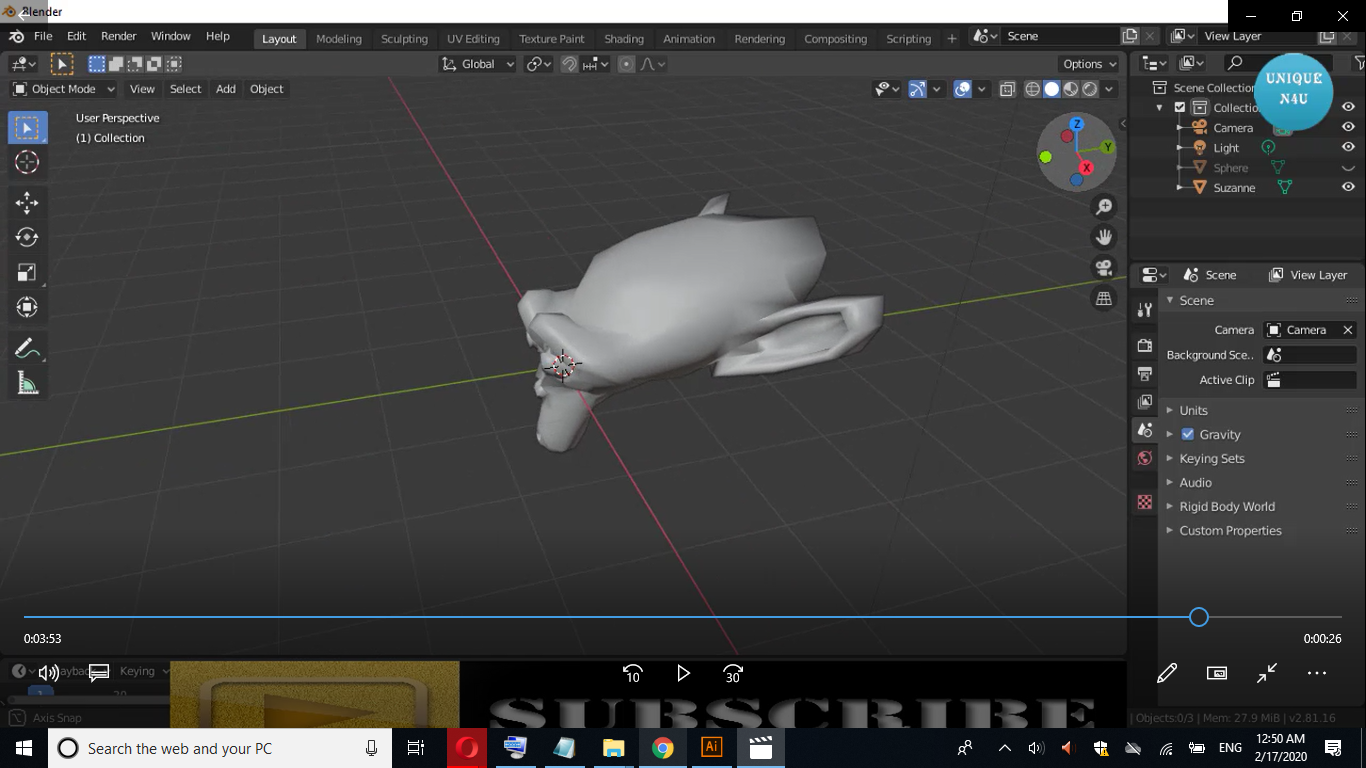1366x768 pixels.
Task: Disable the Gravity checkbox
Action: click(1189, 434)
